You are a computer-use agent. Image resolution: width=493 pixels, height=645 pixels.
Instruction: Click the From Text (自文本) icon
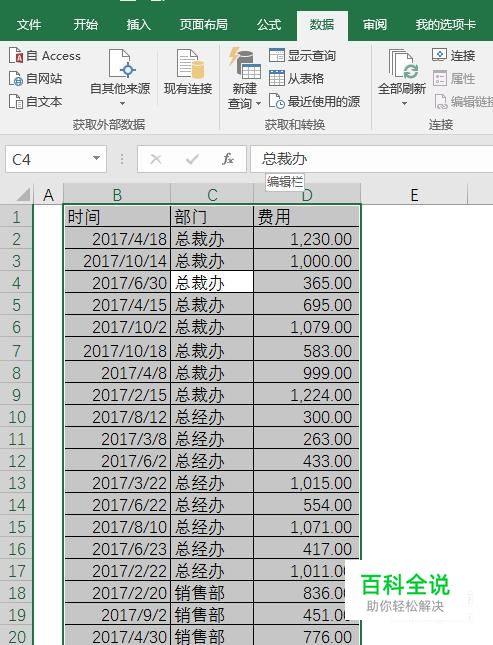16,101
